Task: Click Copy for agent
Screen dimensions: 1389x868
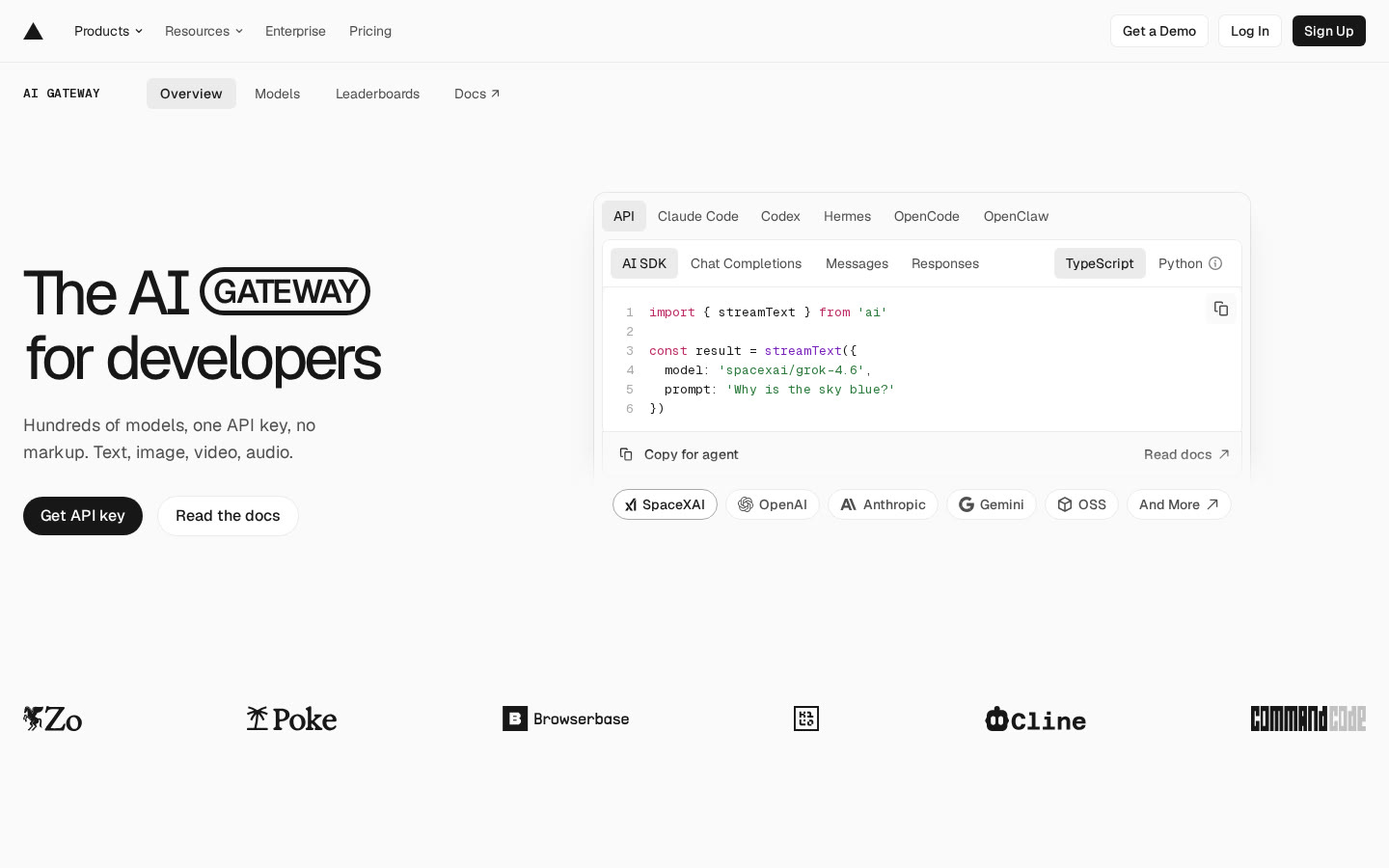Action: point(679,454)
